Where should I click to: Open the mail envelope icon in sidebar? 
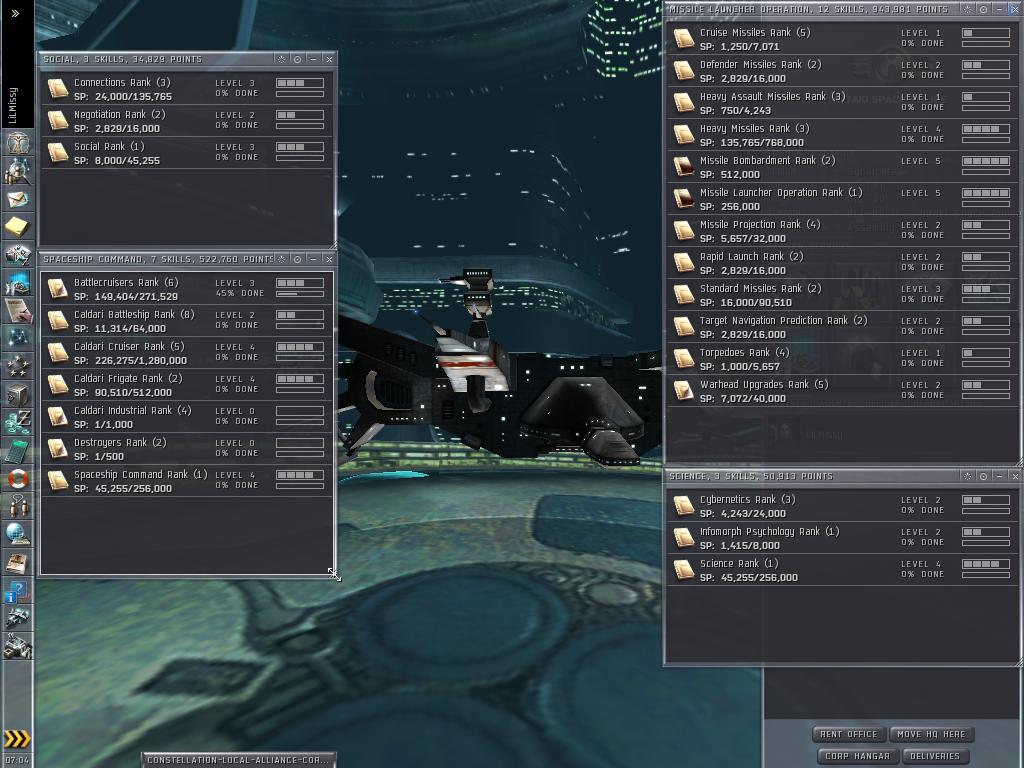click(x=17, y=199)
